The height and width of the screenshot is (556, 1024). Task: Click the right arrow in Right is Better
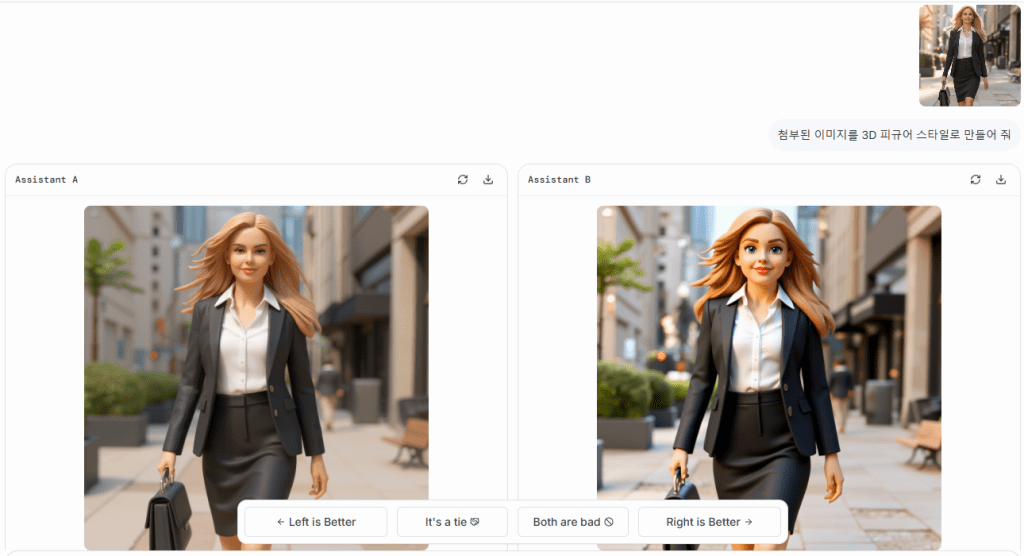[748, 522]
